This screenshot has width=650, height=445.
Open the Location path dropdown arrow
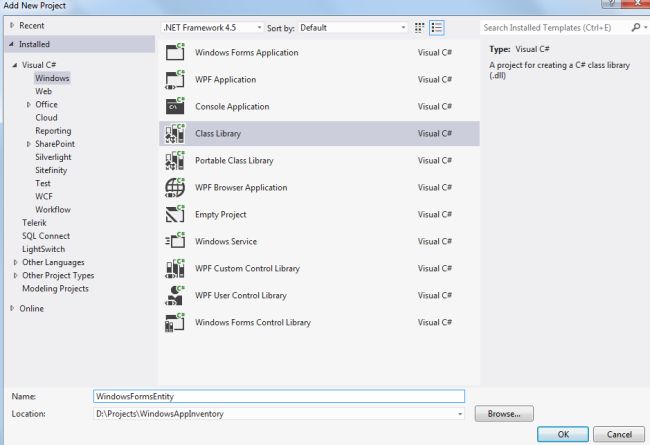tap(460, 414)
